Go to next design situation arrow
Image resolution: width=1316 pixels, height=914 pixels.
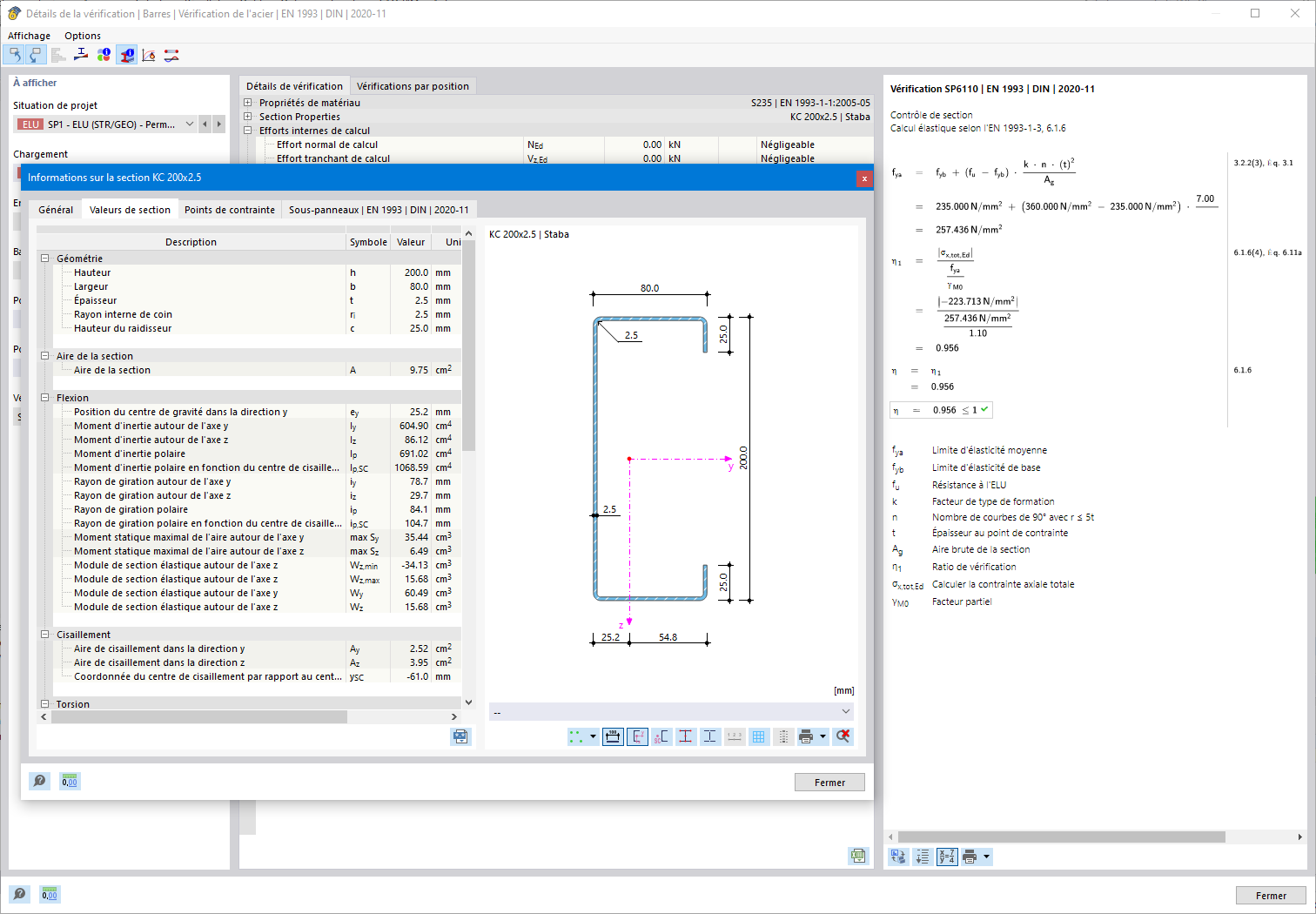[x=218, y=124]
